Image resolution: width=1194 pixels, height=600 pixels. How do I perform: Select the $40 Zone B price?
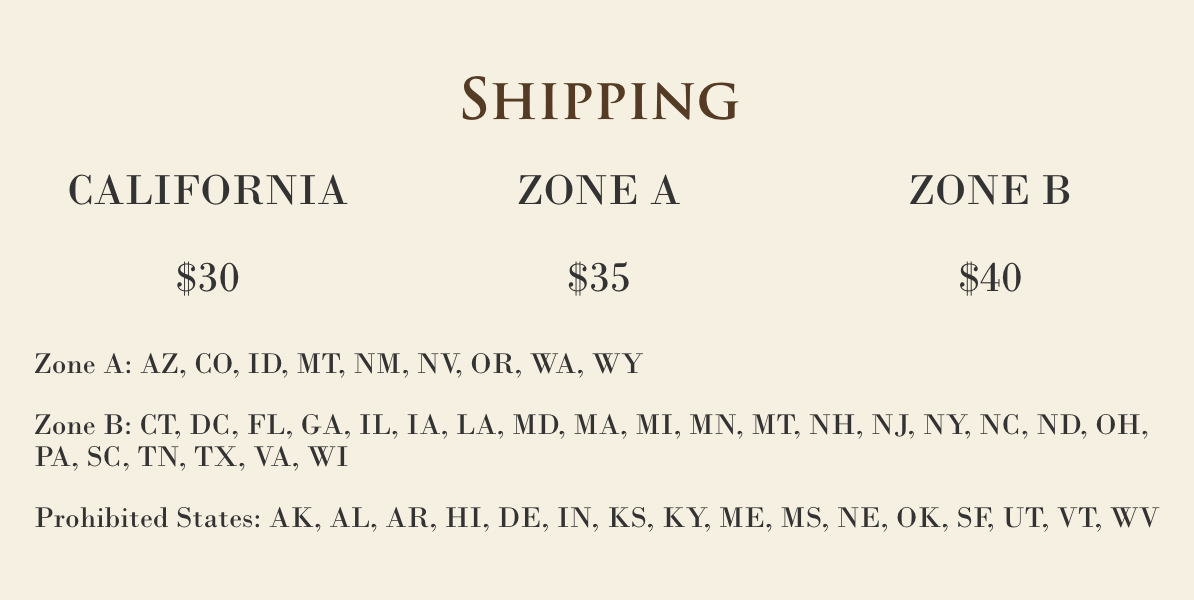(x=990, y=278)
